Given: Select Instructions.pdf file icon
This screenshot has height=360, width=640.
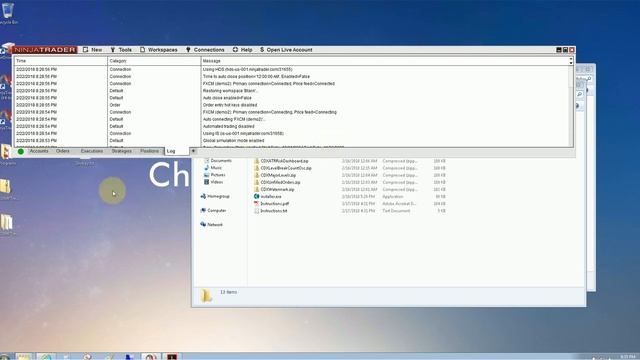Looking at the screenshot, I should 257,204.
